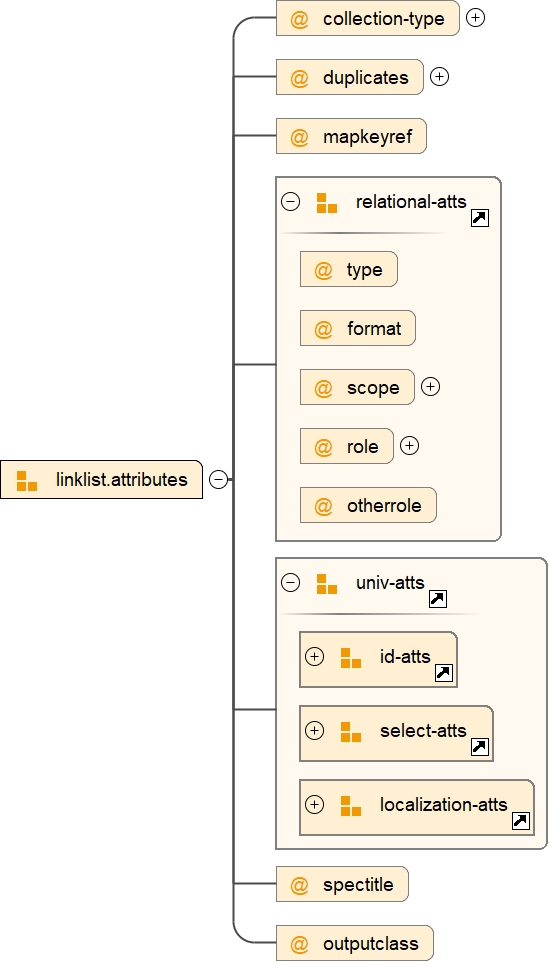Click the linklist.attributes group icon
Viewport: 549px width, 969px height.
coord(27,481)
